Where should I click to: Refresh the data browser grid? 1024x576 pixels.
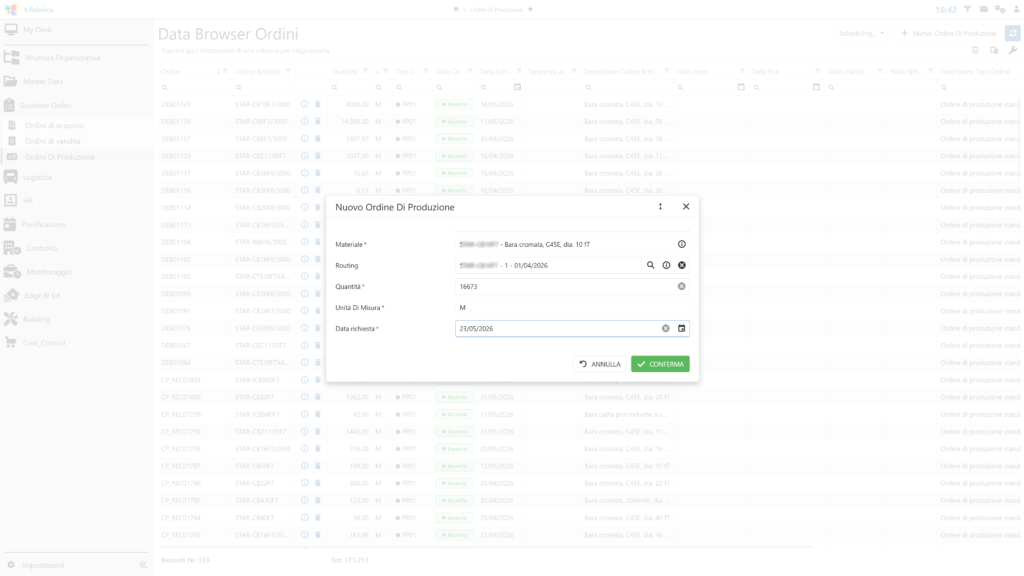1013,33
